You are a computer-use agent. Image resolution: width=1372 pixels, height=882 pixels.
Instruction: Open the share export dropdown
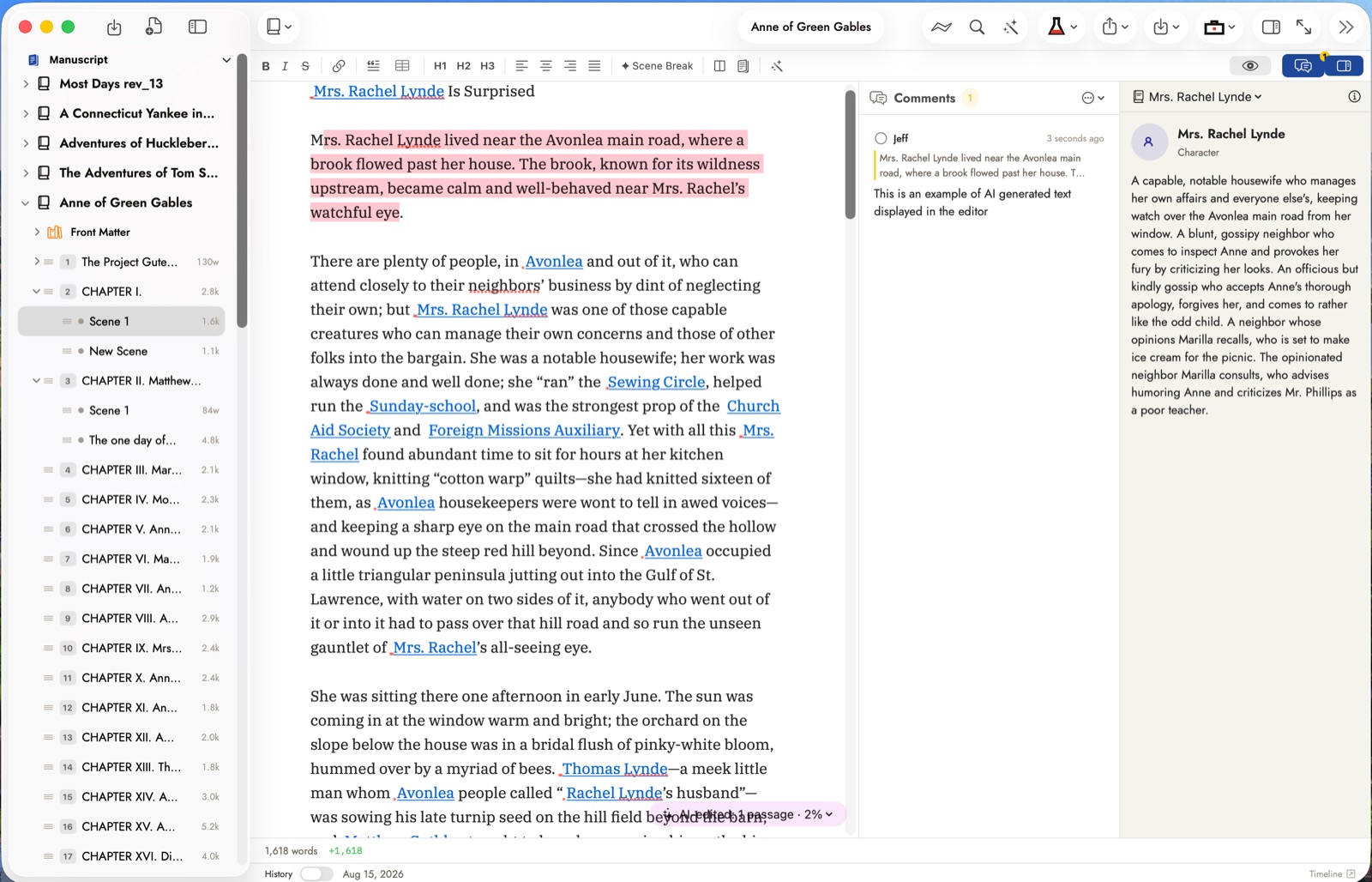tap(1116, 27)
